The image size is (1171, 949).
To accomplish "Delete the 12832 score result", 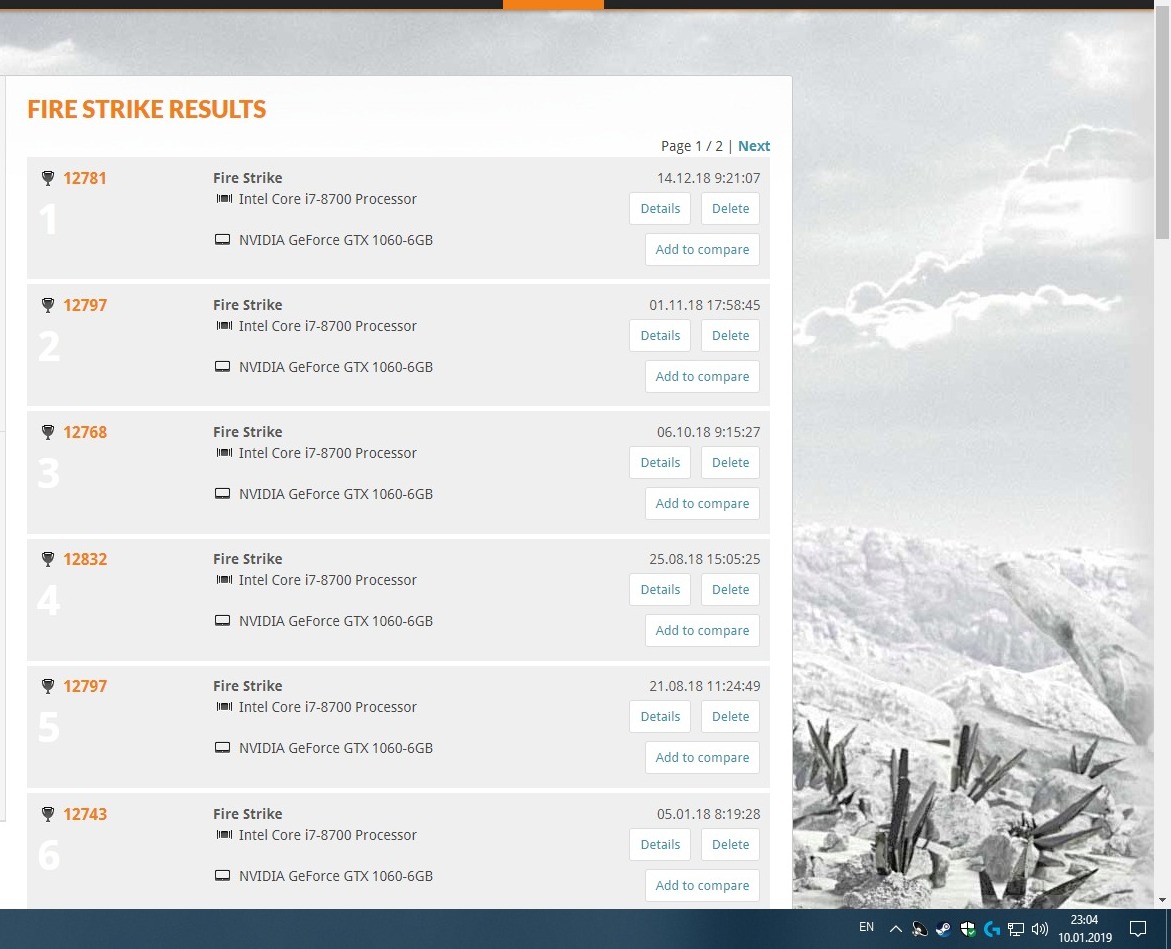I will pos(730,589).
